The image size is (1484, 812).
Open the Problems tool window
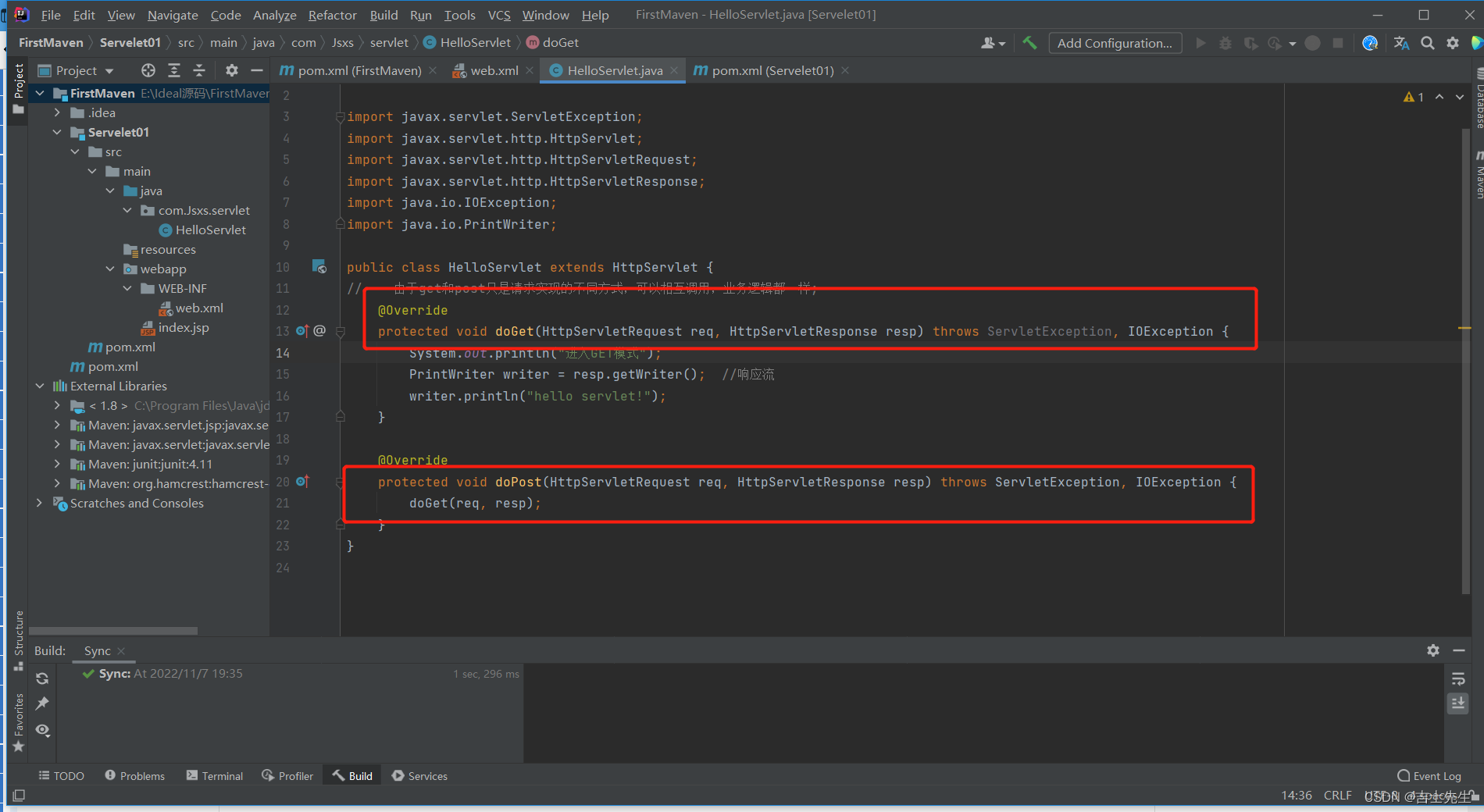pos(134,775)
